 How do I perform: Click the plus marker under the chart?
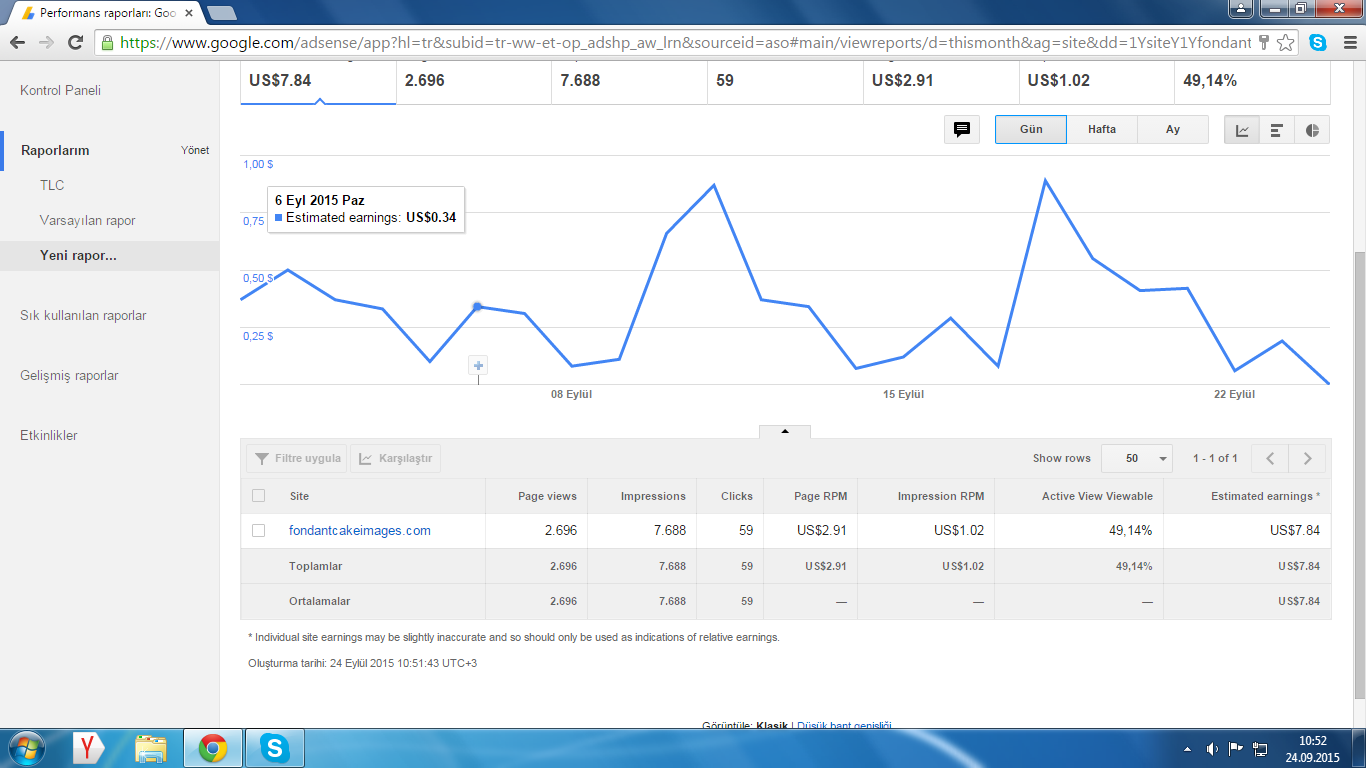click(478, 366)
